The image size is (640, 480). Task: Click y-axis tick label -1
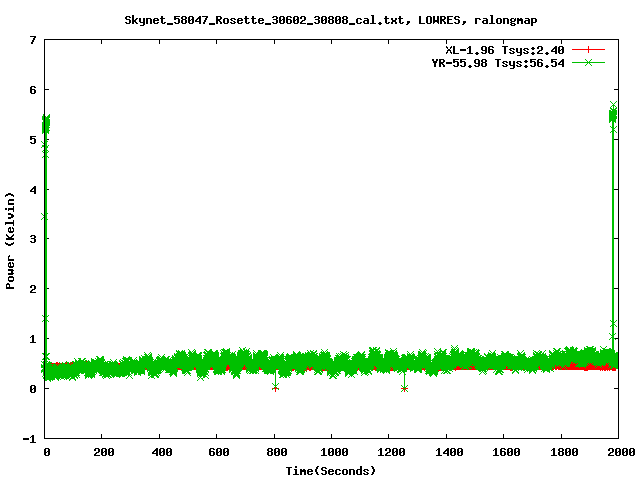click(29, 439)
